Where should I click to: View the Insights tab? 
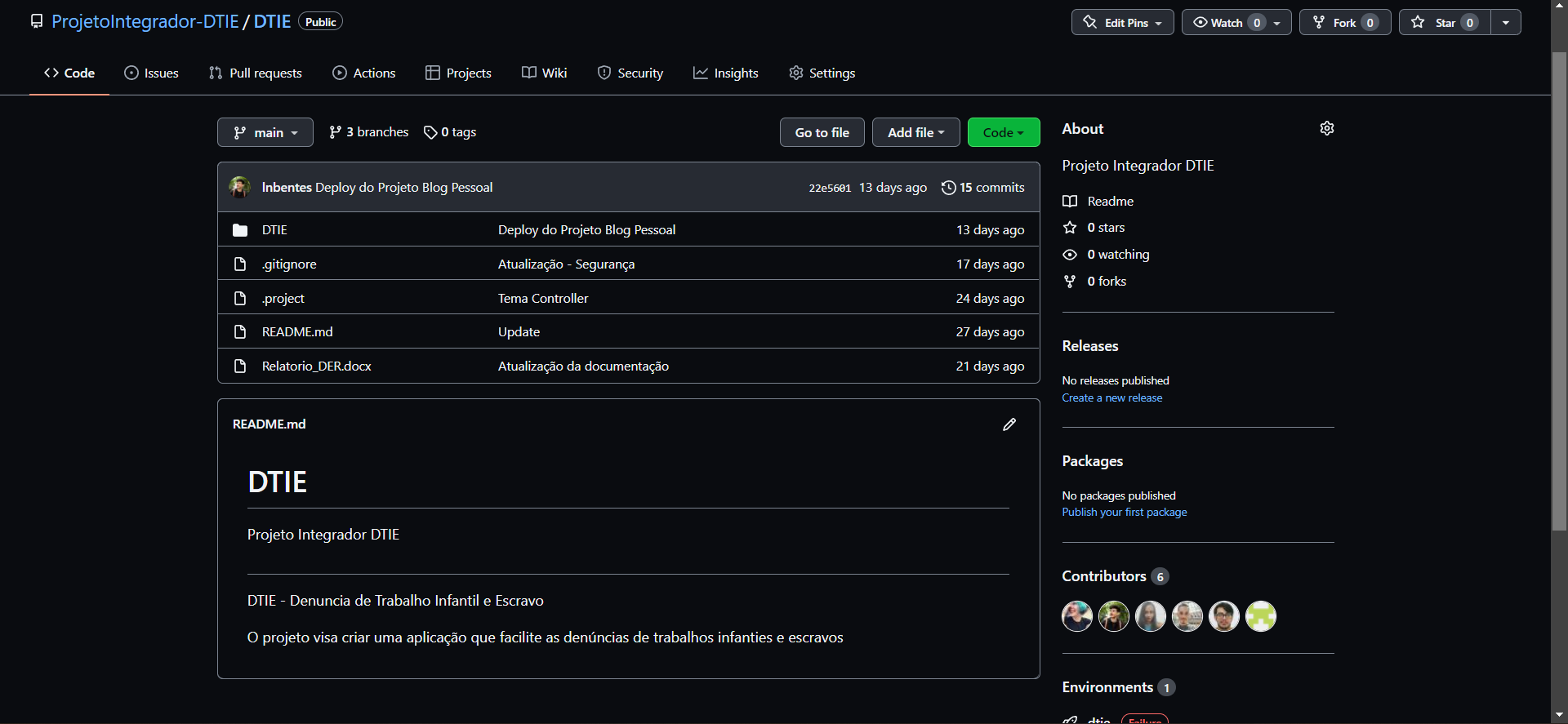tap(726, 73)
